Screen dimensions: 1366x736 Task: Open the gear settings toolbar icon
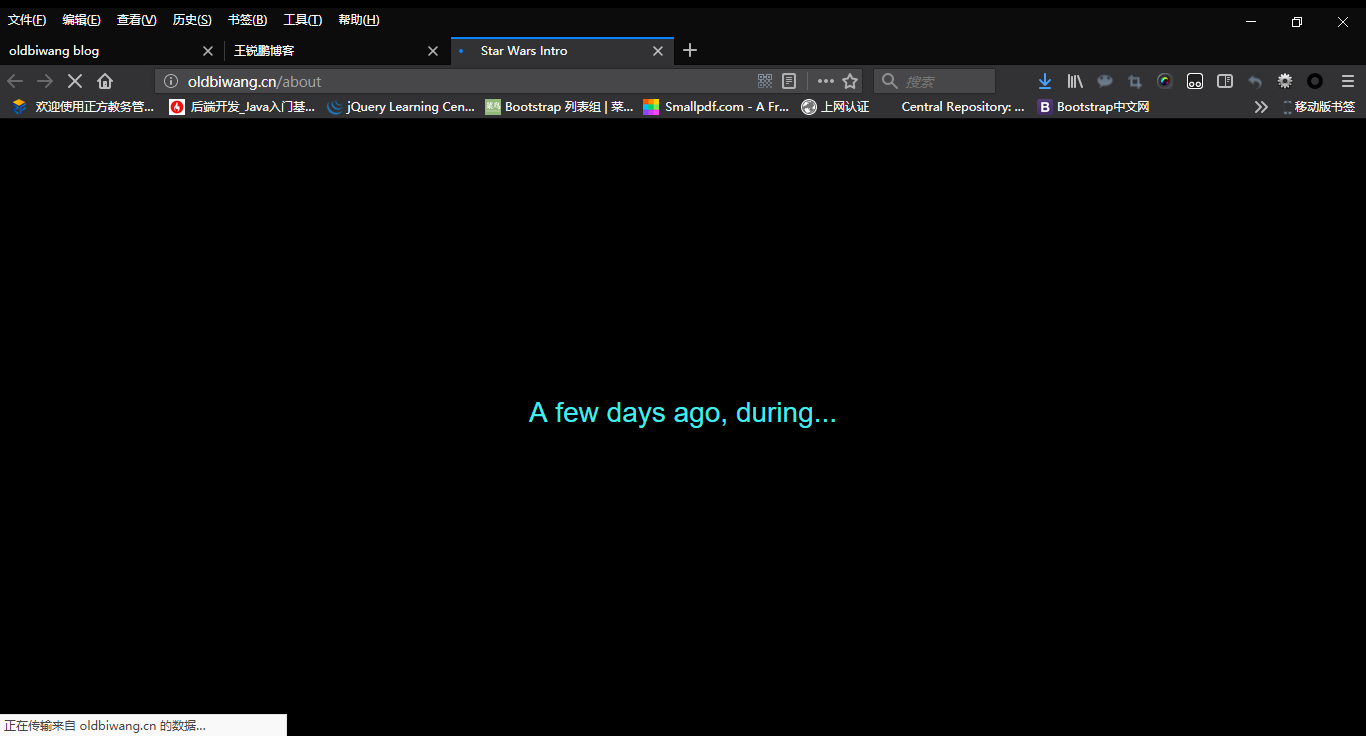coord(1285,81)
